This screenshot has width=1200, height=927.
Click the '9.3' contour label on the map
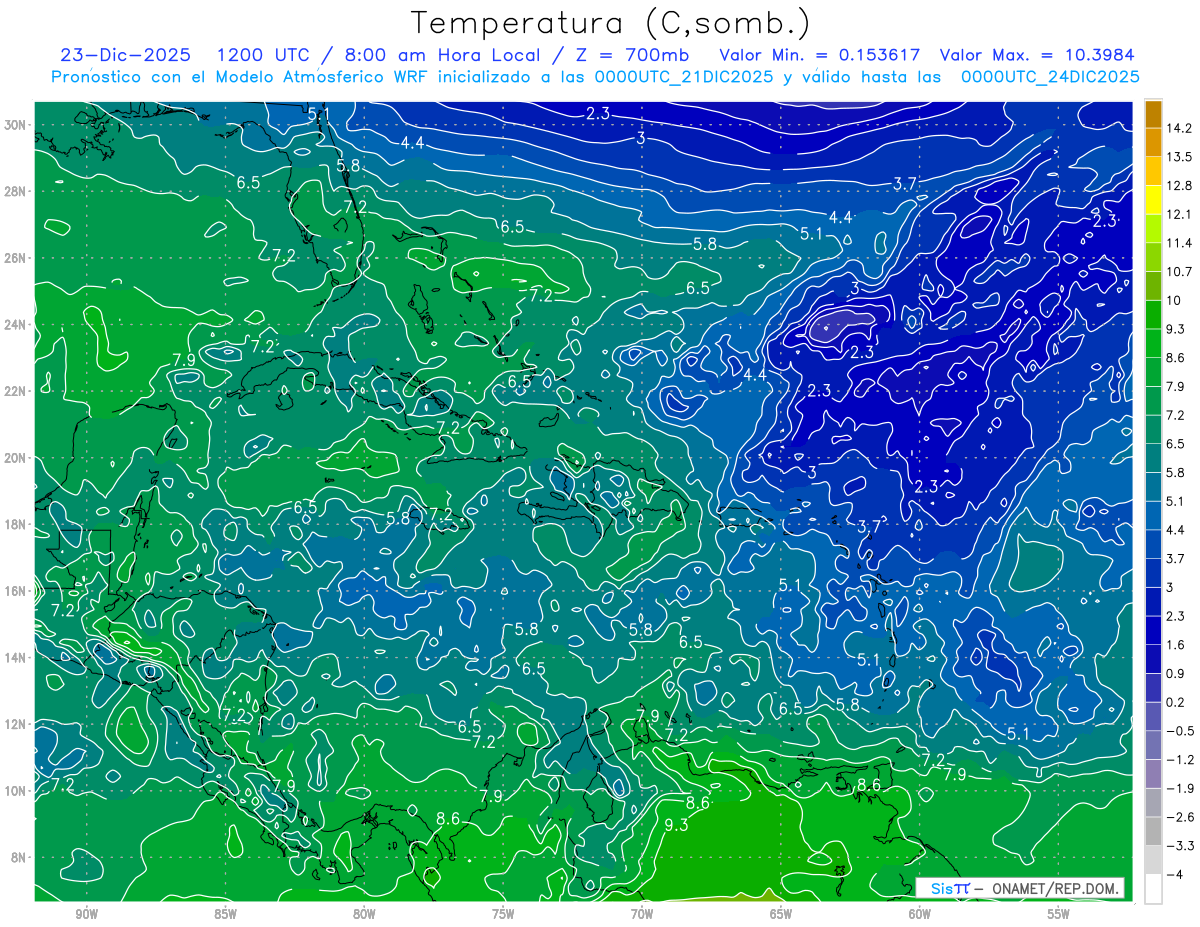[x=676, y=825]
